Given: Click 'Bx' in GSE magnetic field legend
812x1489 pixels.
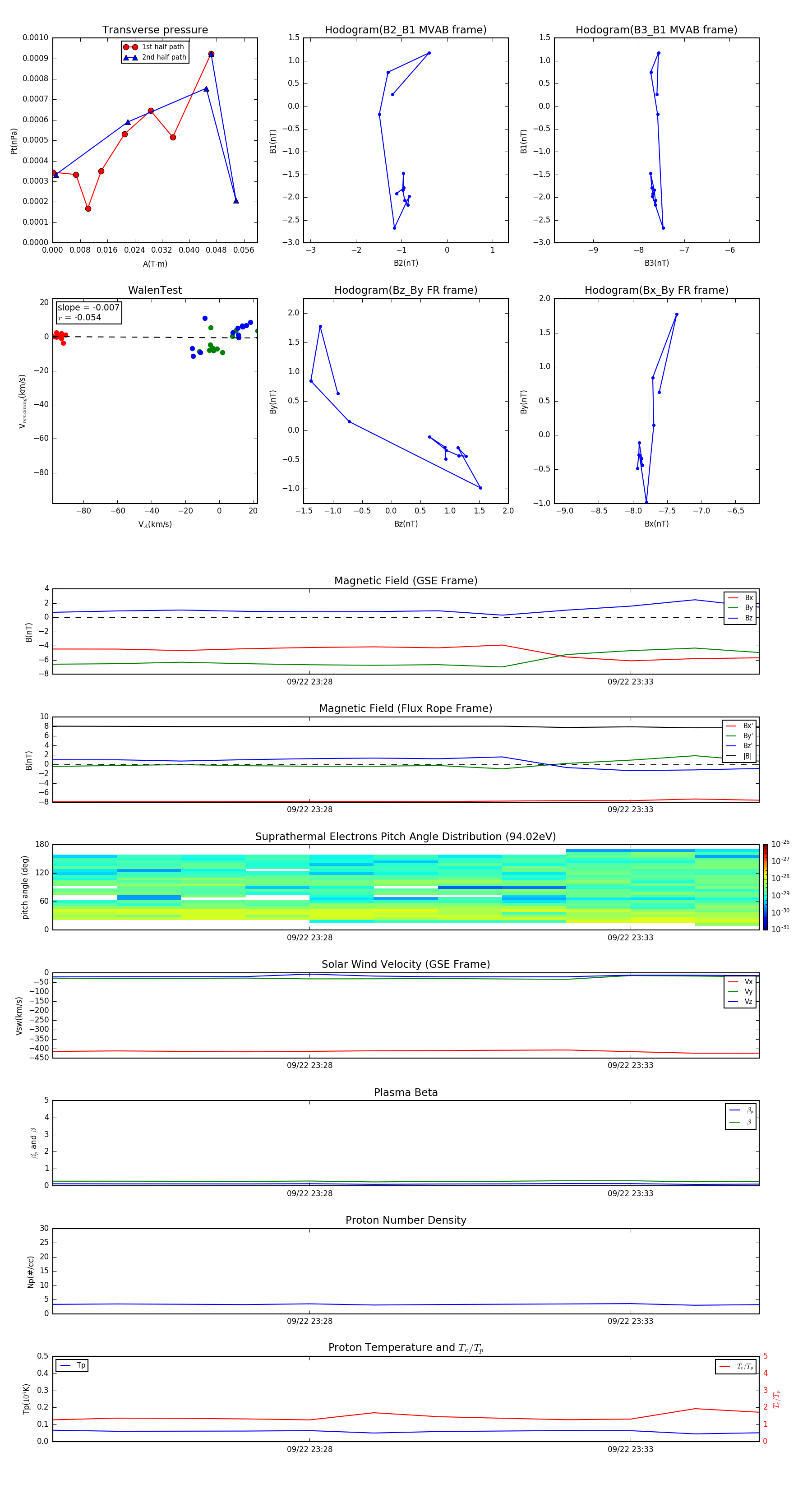Looking at the screenshot, I should (748, 598).
